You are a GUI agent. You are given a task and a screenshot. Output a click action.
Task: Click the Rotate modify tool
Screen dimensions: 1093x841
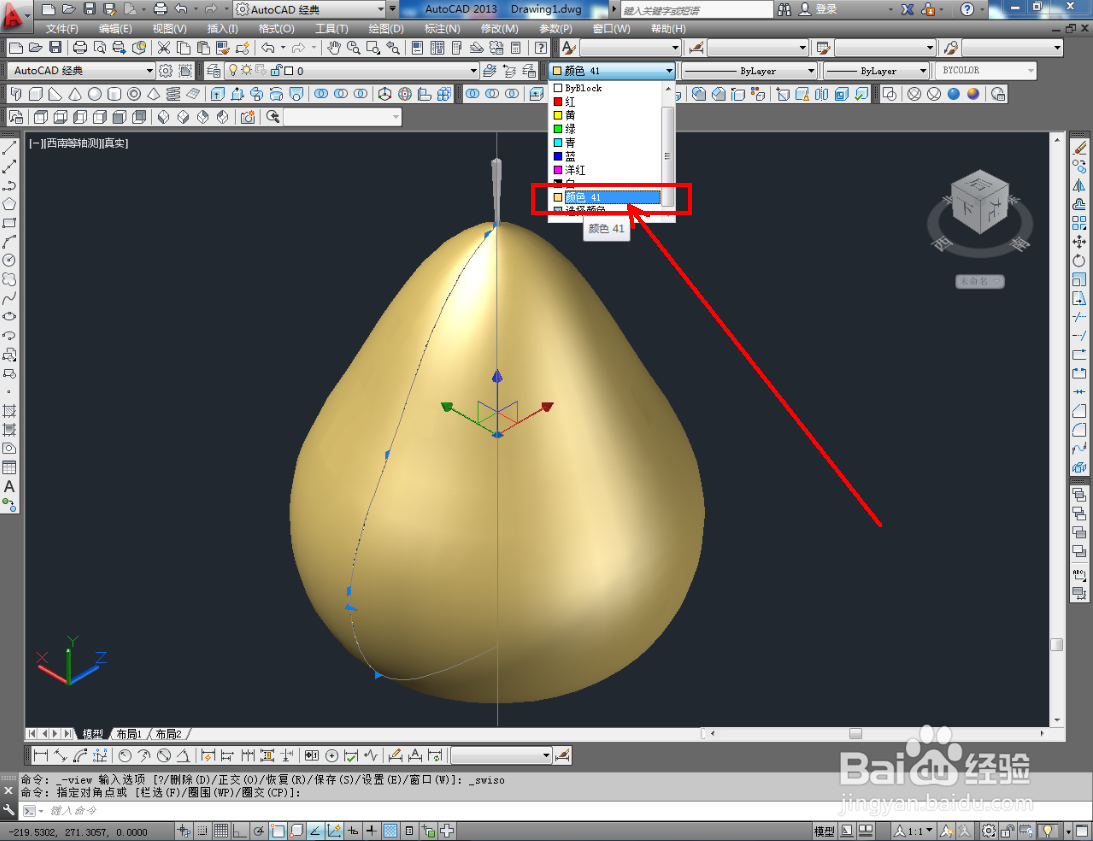pyautogui.click(x=1079, y=261)
